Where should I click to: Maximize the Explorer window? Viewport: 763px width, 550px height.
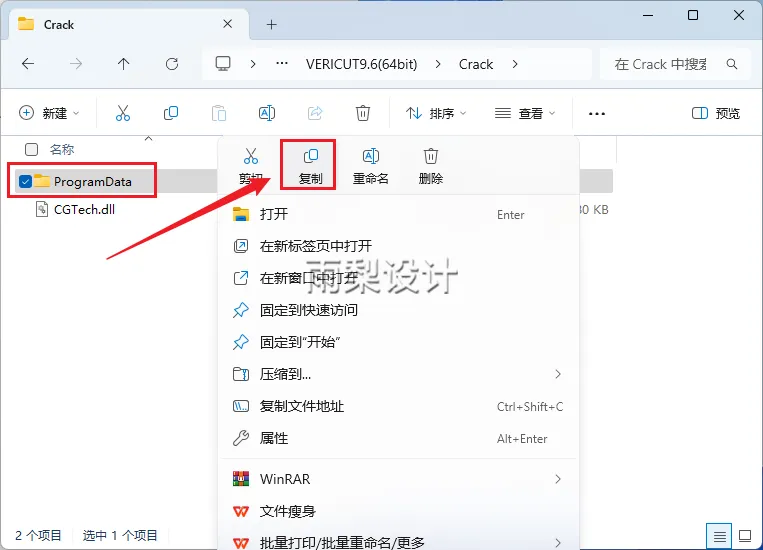click(x=693, y=15)
